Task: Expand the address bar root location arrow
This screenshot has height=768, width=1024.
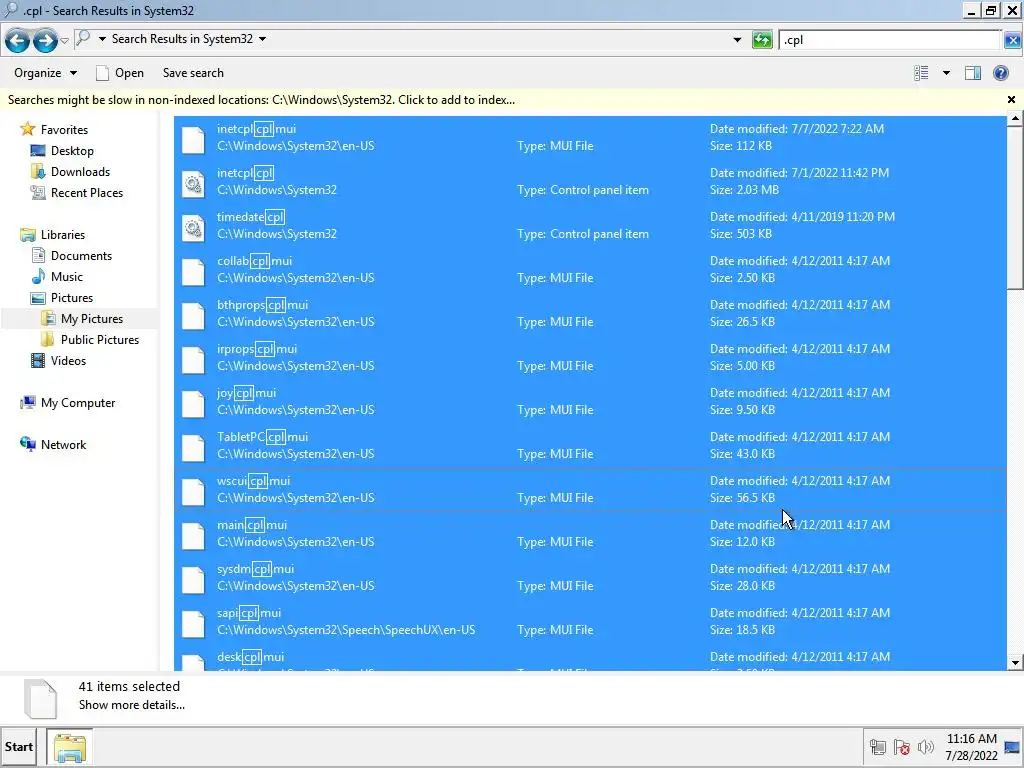Action: tap(102, 39)
